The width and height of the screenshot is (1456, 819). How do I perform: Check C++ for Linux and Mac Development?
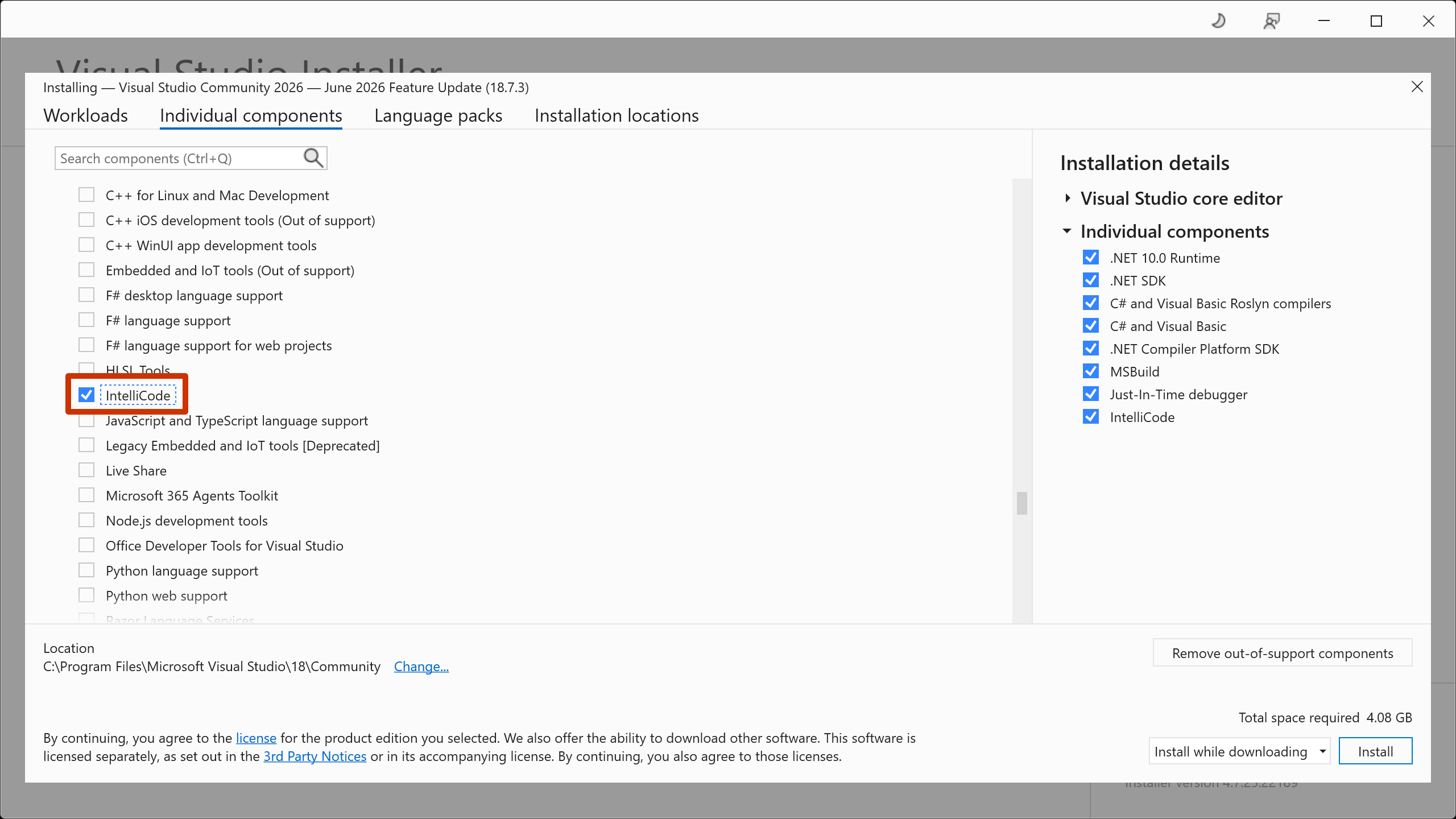click(x=86, y=195)
